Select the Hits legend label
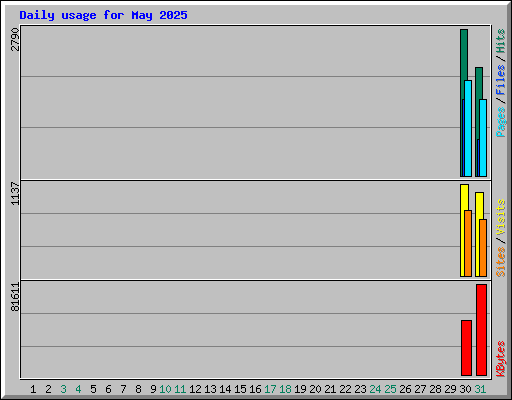This screenshot has height=400, width=512. click(500, 41)
